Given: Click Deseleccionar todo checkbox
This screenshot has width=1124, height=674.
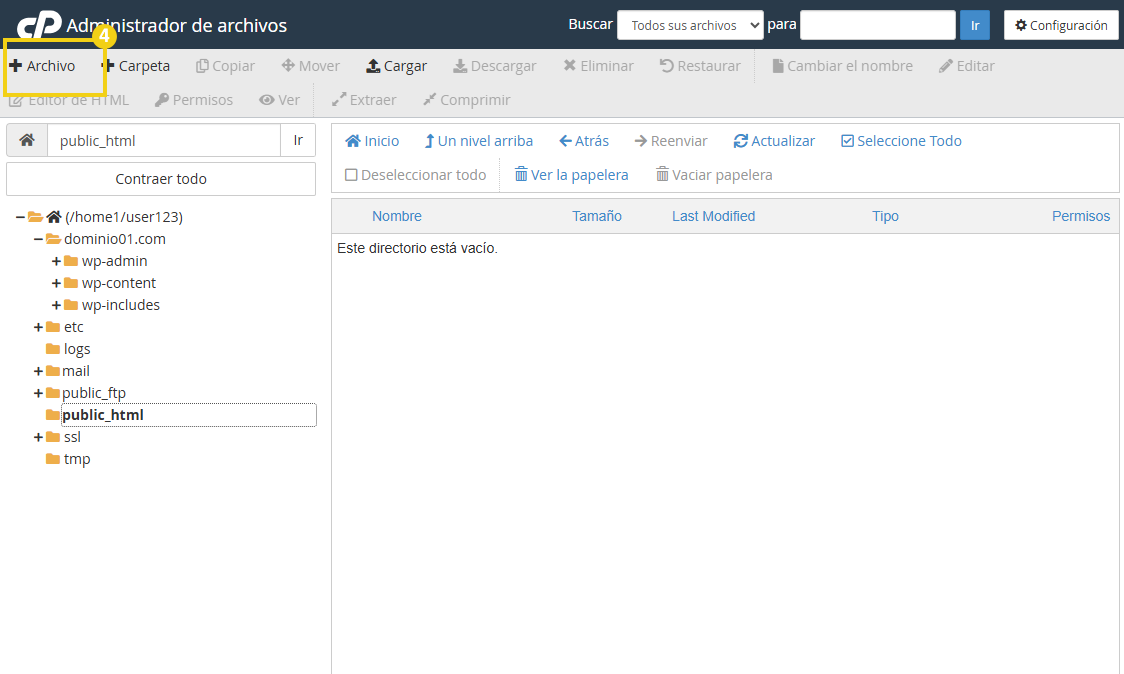Looking at the screenshot, I should pos(351,175).
